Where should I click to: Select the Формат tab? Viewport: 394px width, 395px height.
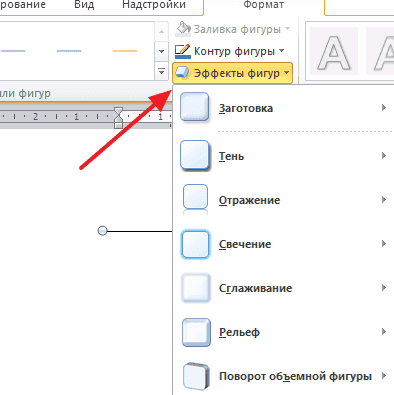[264, 5]
